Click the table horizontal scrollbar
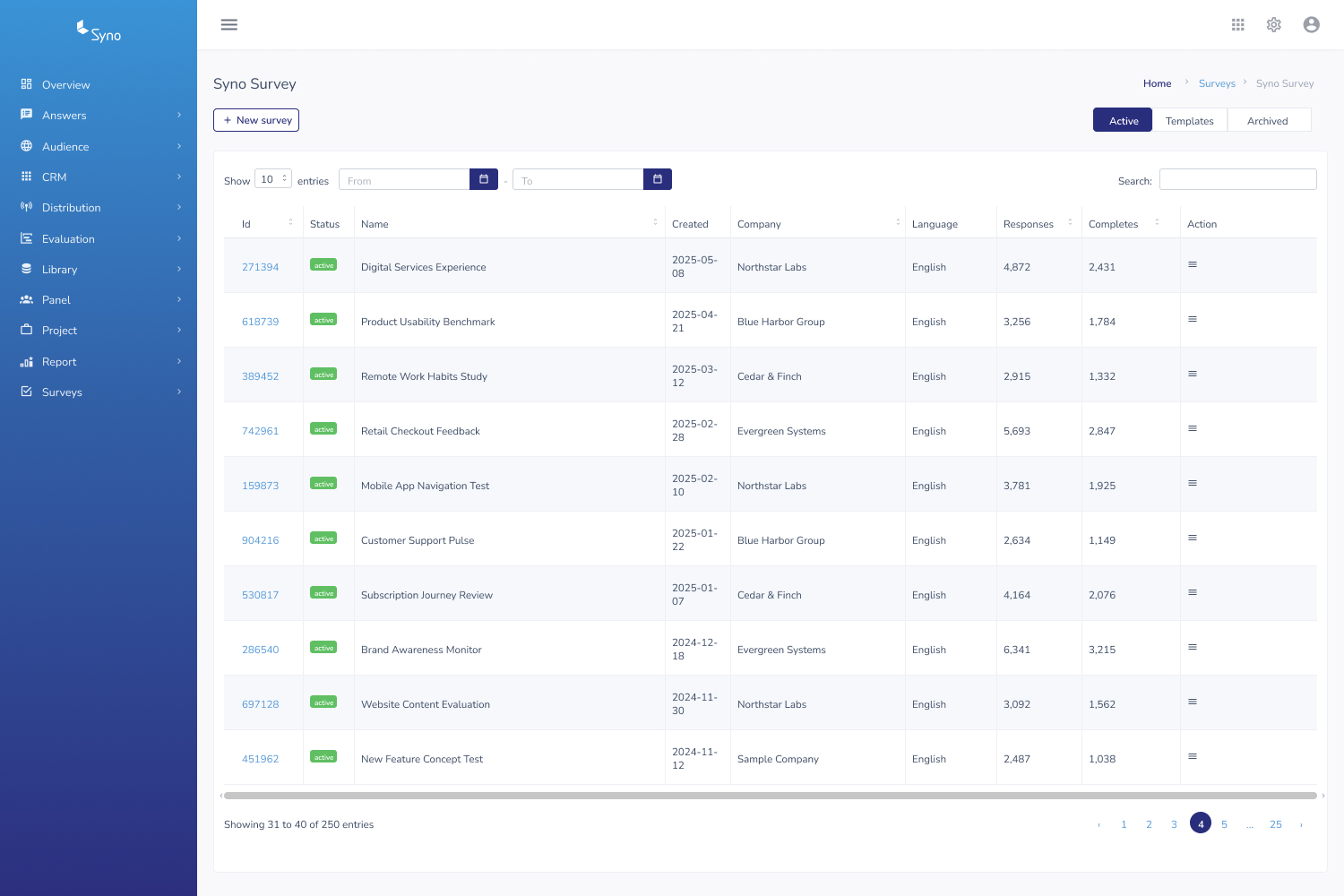The image size is (1344, 896). pos(771,796)
